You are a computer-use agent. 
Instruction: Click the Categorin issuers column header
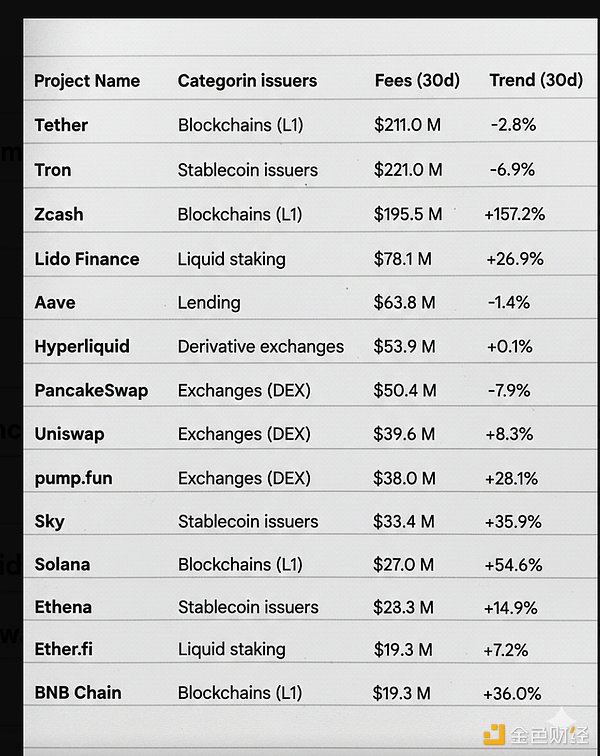point(247,81)
